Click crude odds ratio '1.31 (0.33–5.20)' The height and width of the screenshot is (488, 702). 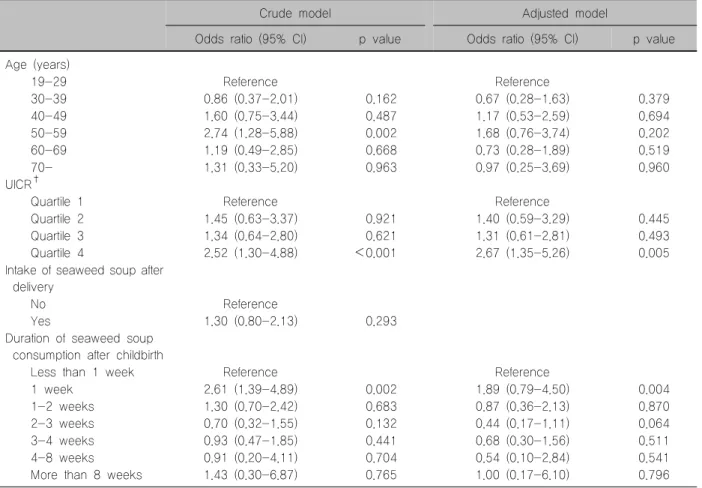(x=251, y=167)
